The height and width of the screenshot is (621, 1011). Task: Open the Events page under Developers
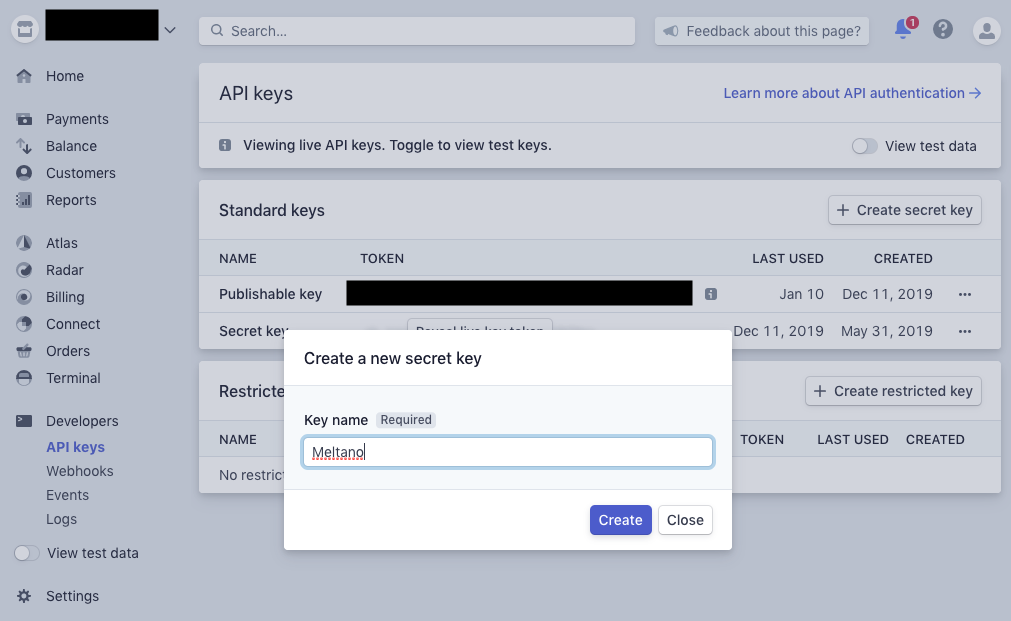pyautogui.click(x=67, y=495)
